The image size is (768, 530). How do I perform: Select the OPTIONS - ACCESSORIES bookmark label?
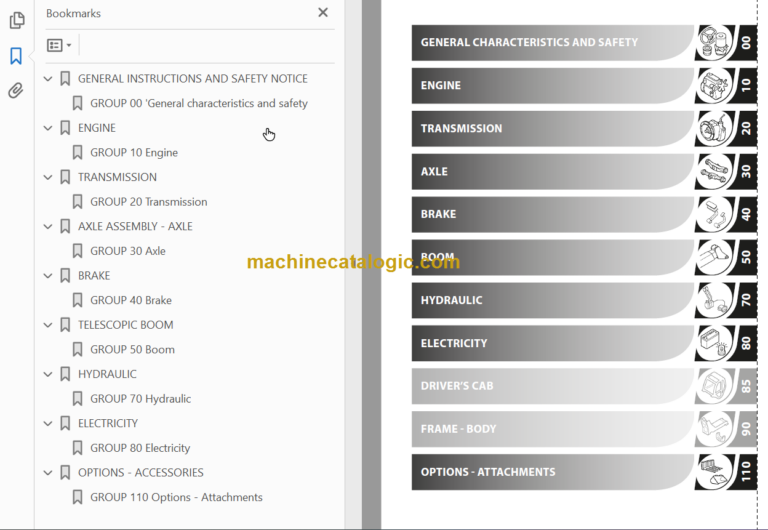(x=141, y=473)
